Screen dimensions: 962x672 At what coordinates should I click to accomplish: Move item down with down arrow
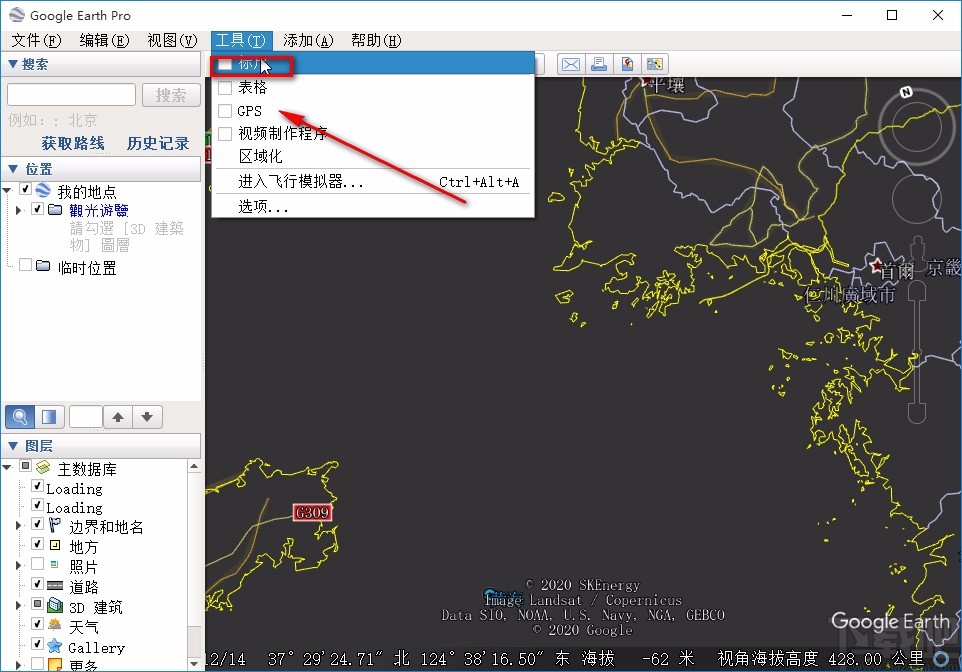(x=147, y=417)
